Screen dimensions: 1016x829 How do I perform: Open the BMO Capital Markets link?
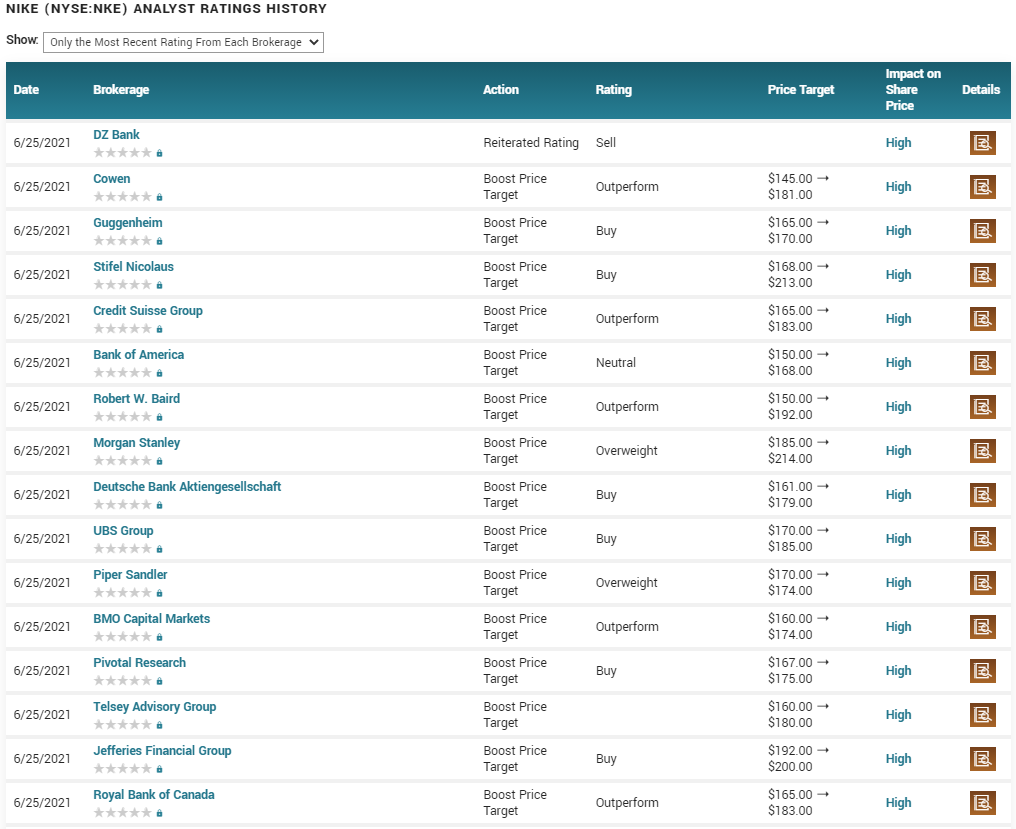152,619
